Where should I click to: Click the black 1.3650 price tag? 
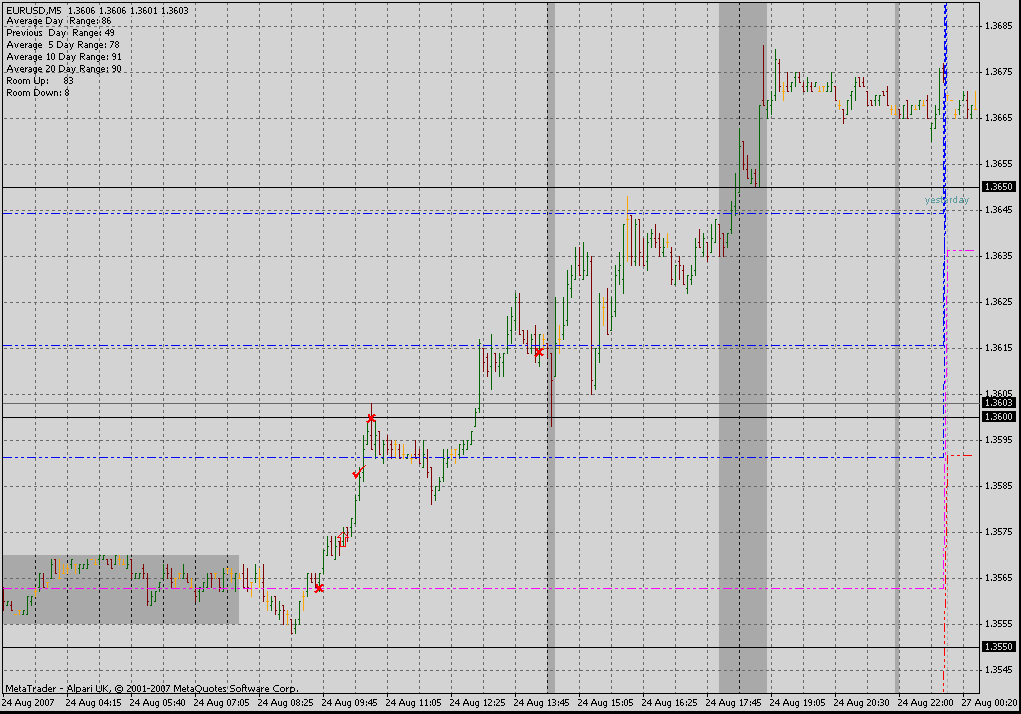coord(998,187)
